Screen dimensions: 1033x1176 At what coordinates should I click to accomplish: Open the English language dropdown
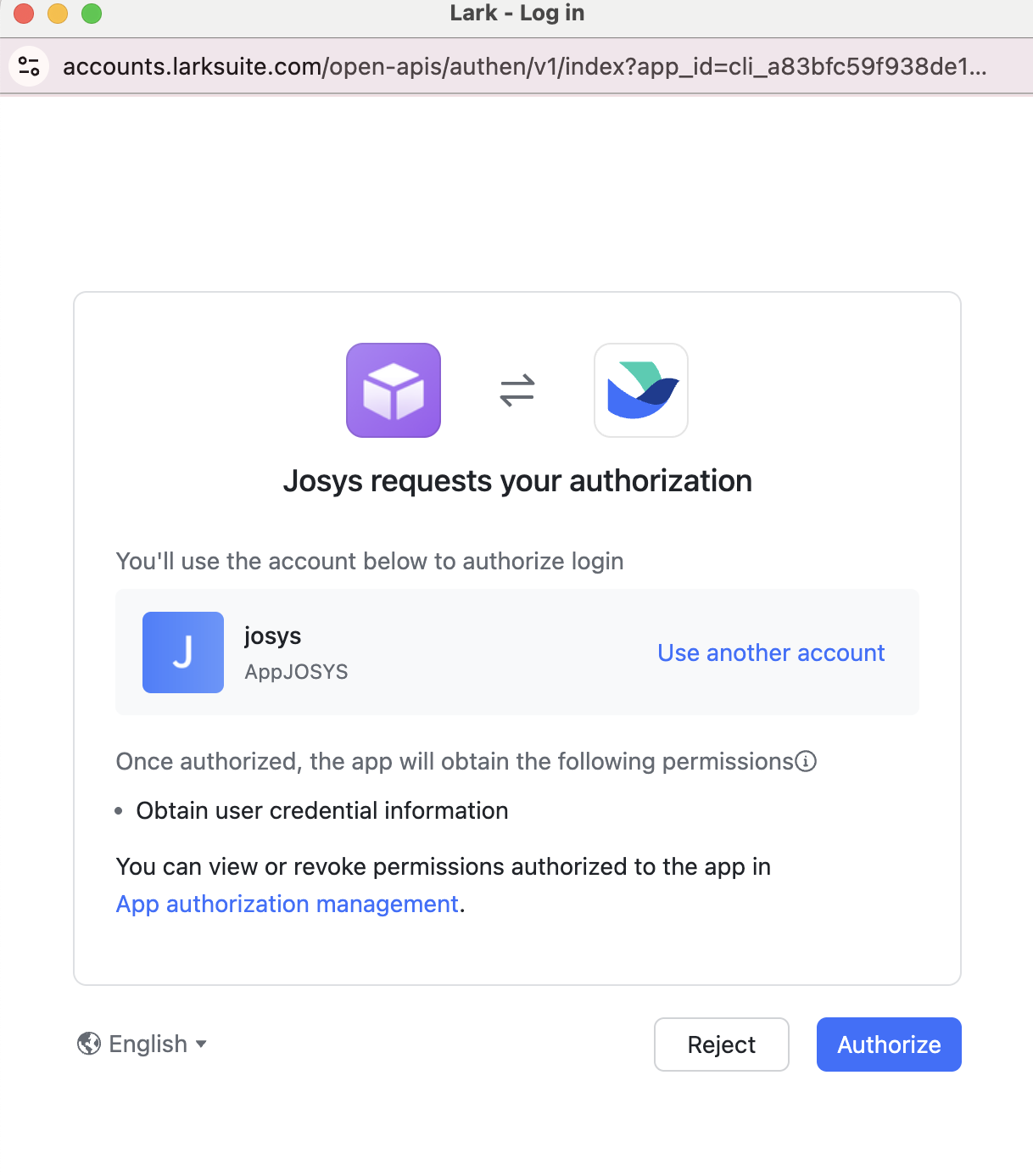(x=148, y=1044)
